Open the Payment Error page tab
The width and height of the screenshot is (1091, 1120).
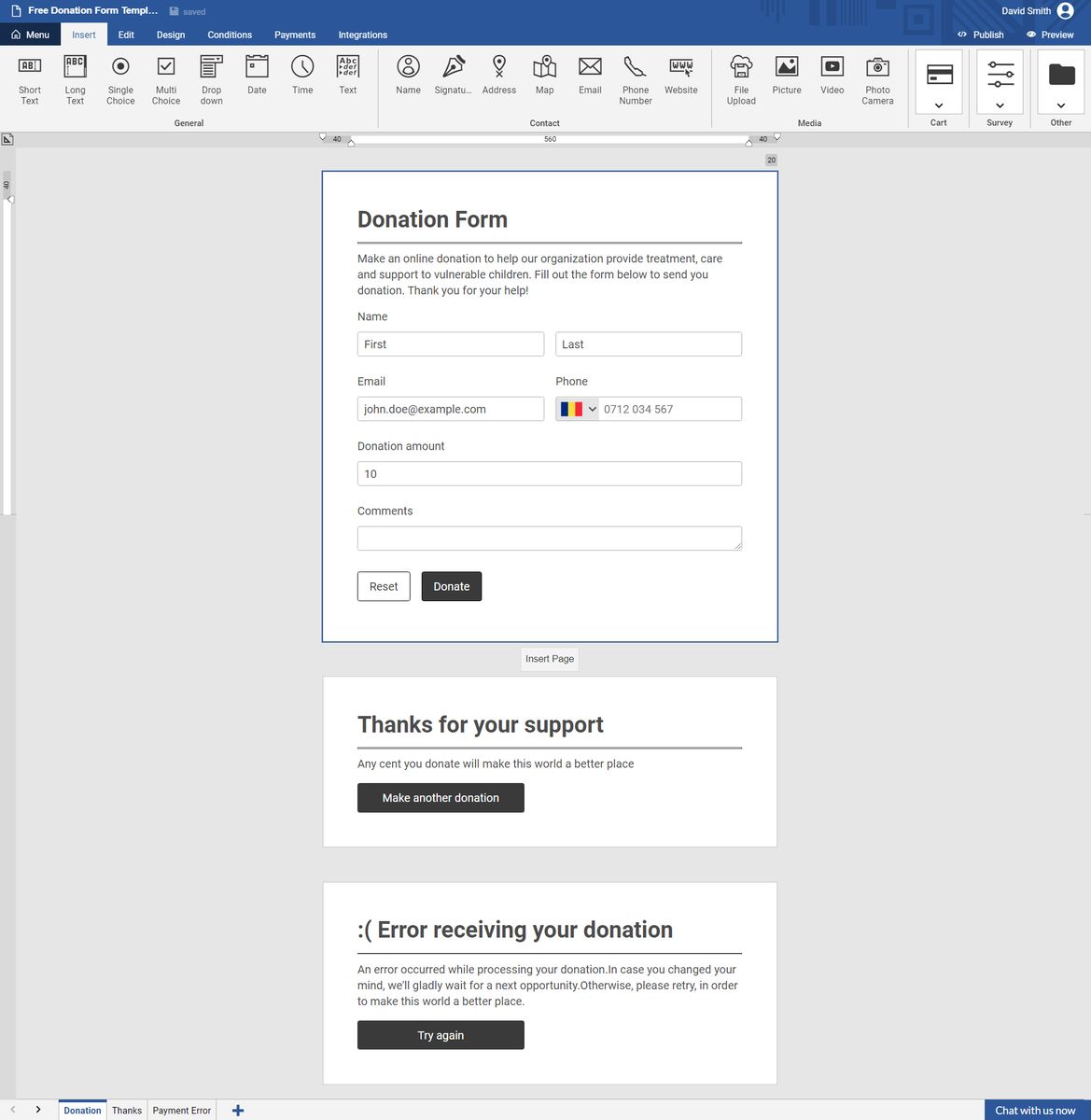[181, 1110]
